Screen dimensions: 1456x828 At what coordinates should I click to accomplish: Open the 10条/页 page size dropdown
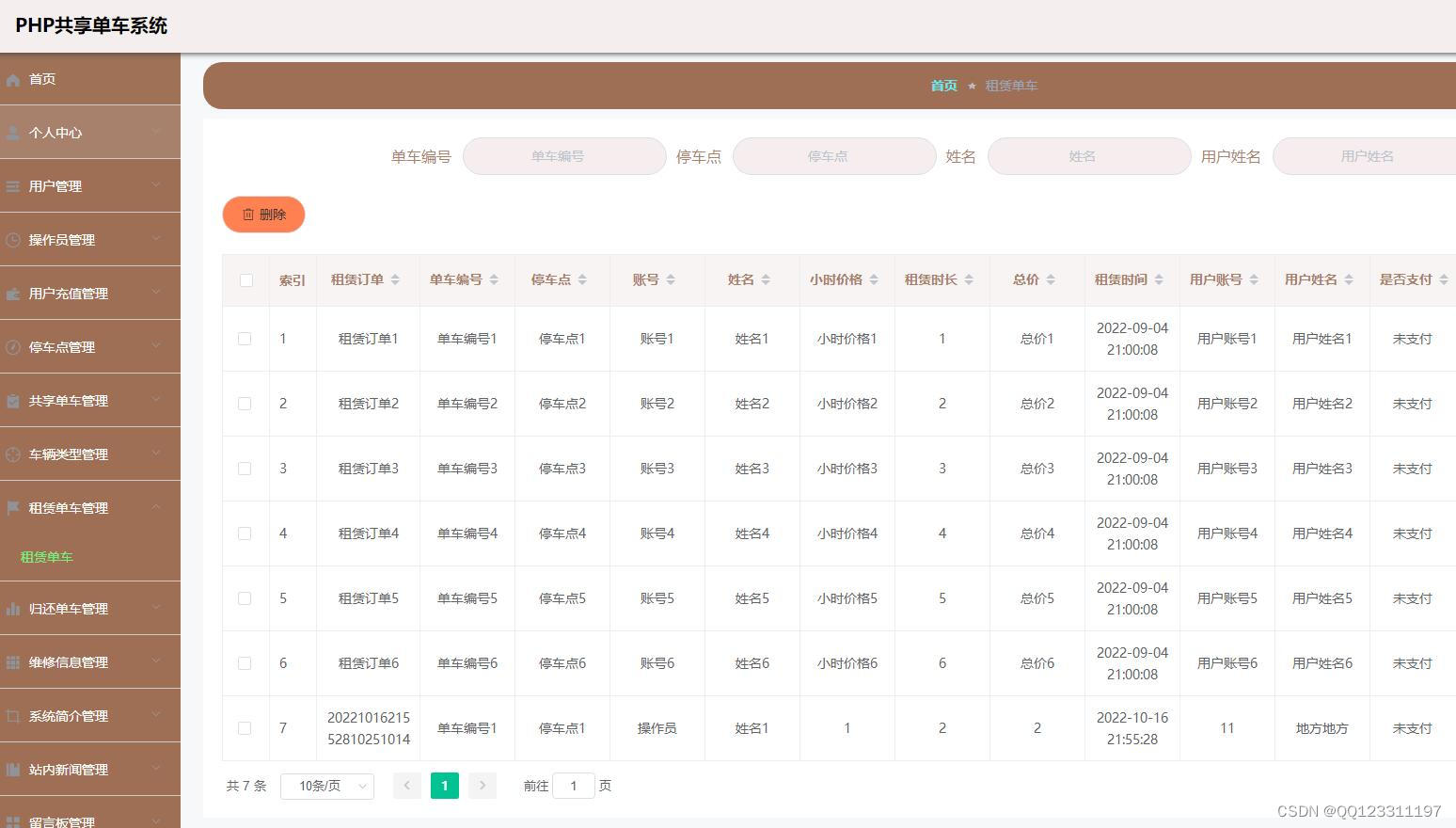click(x=327, y=786)
